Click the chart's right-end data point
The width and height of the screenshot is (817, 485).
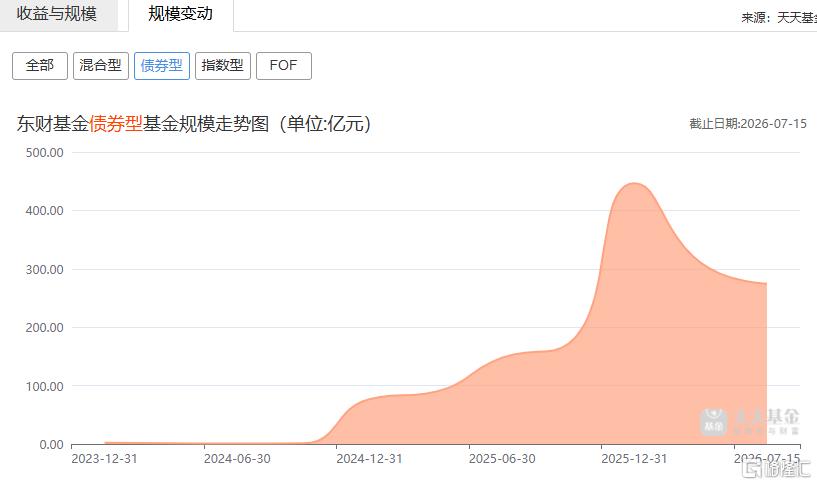click(766, 283)
